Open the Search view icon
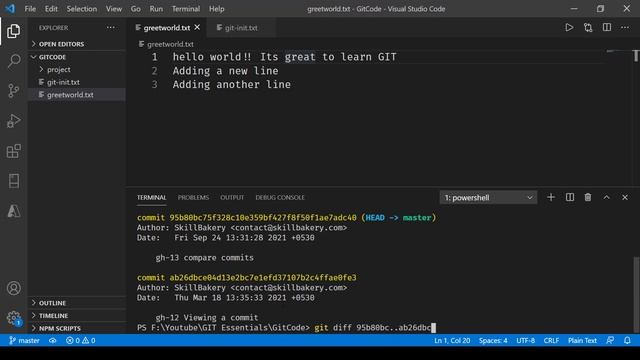Viewport: 640px width, 360px height. tap(13, 61)
